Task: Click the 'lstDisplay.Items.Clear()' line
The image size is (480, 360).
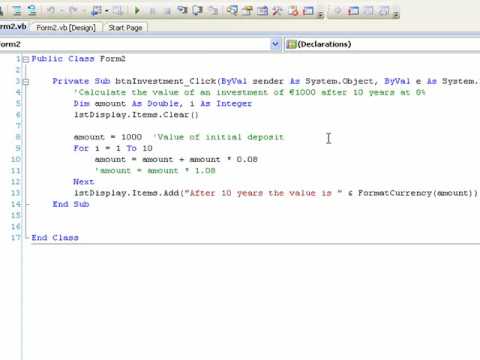Action: (x=136, y=115)
